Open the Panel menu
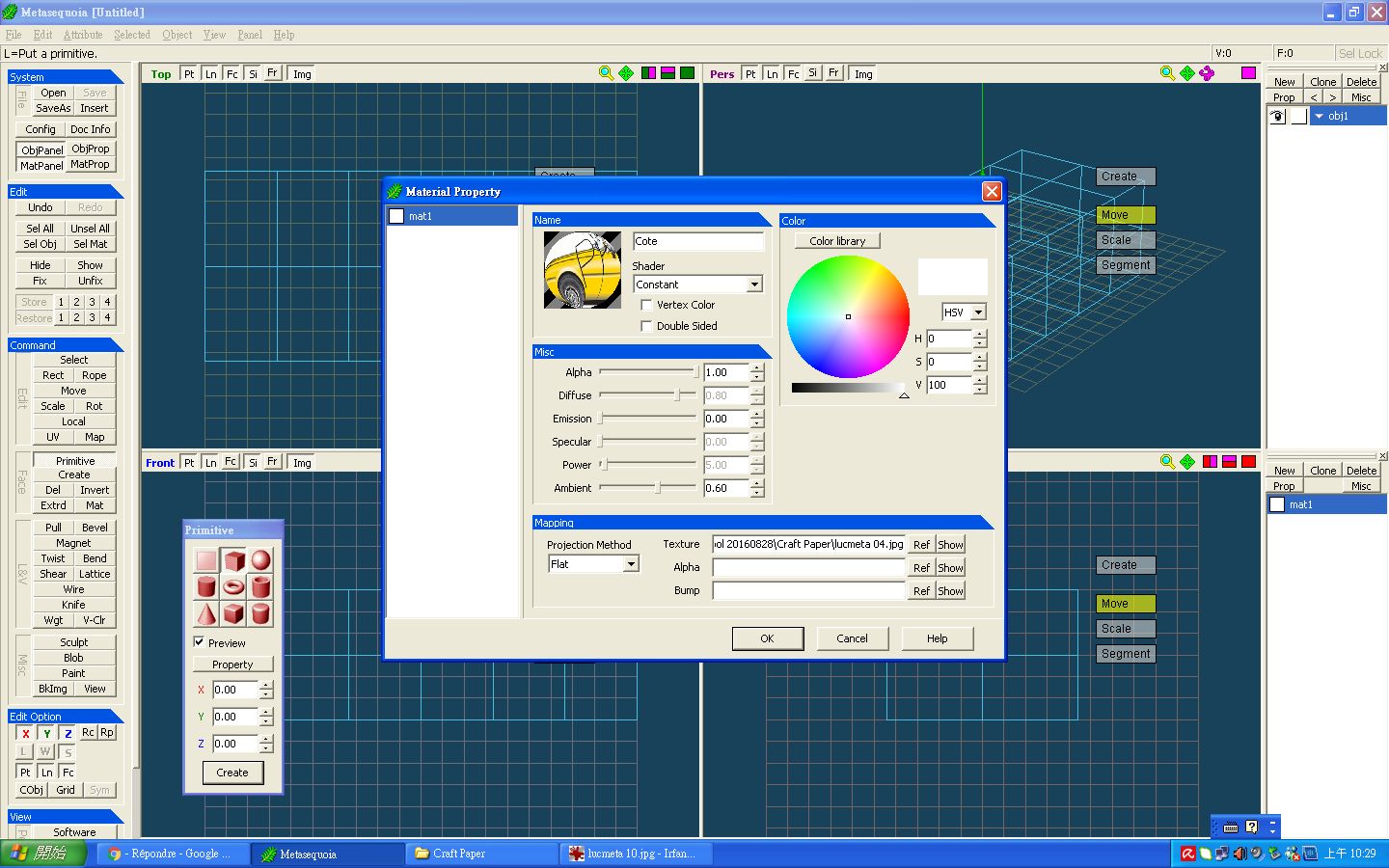 point(250,35)
